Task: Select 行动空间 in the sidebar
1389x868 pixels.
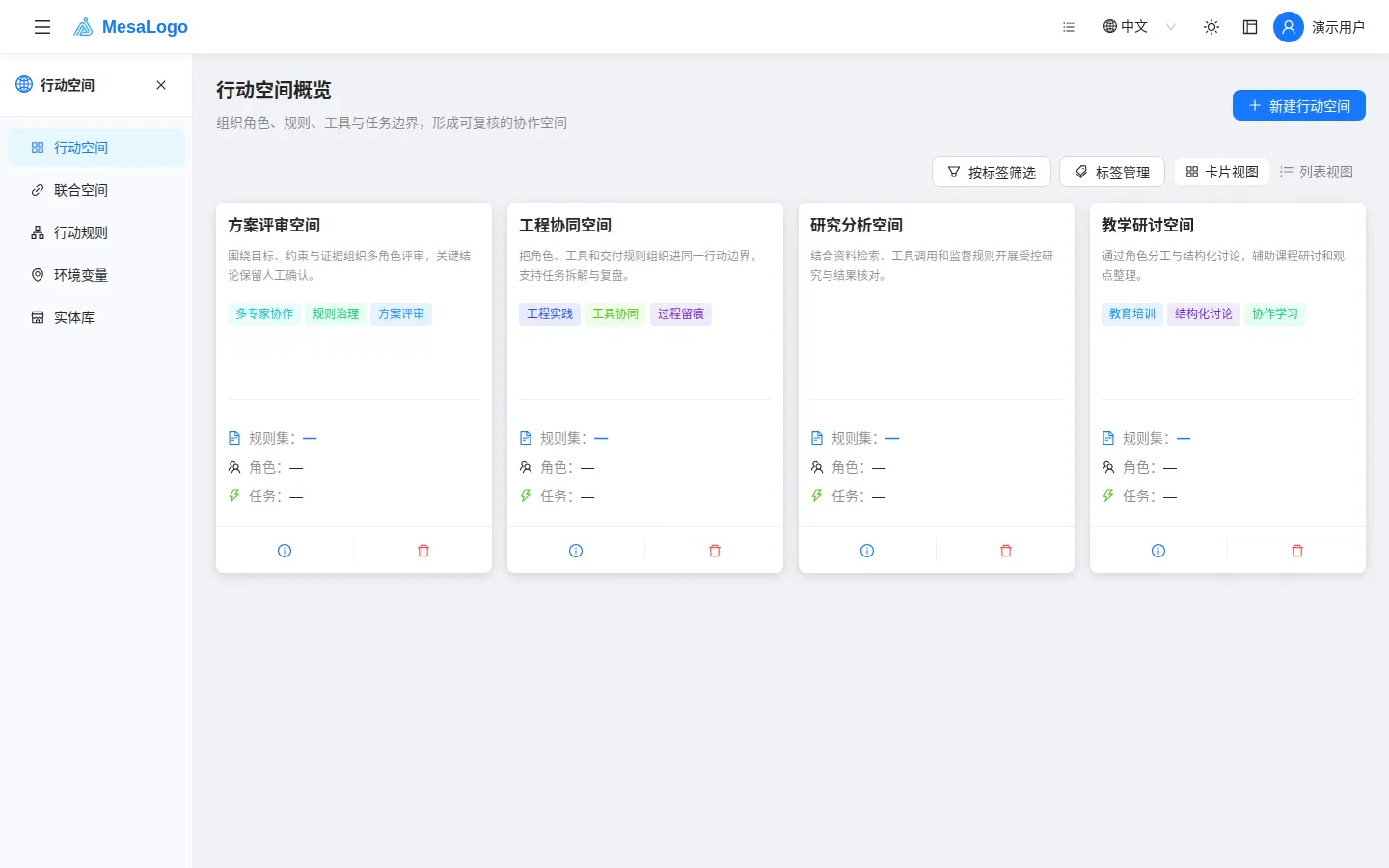Action: (x=95, y=148)
